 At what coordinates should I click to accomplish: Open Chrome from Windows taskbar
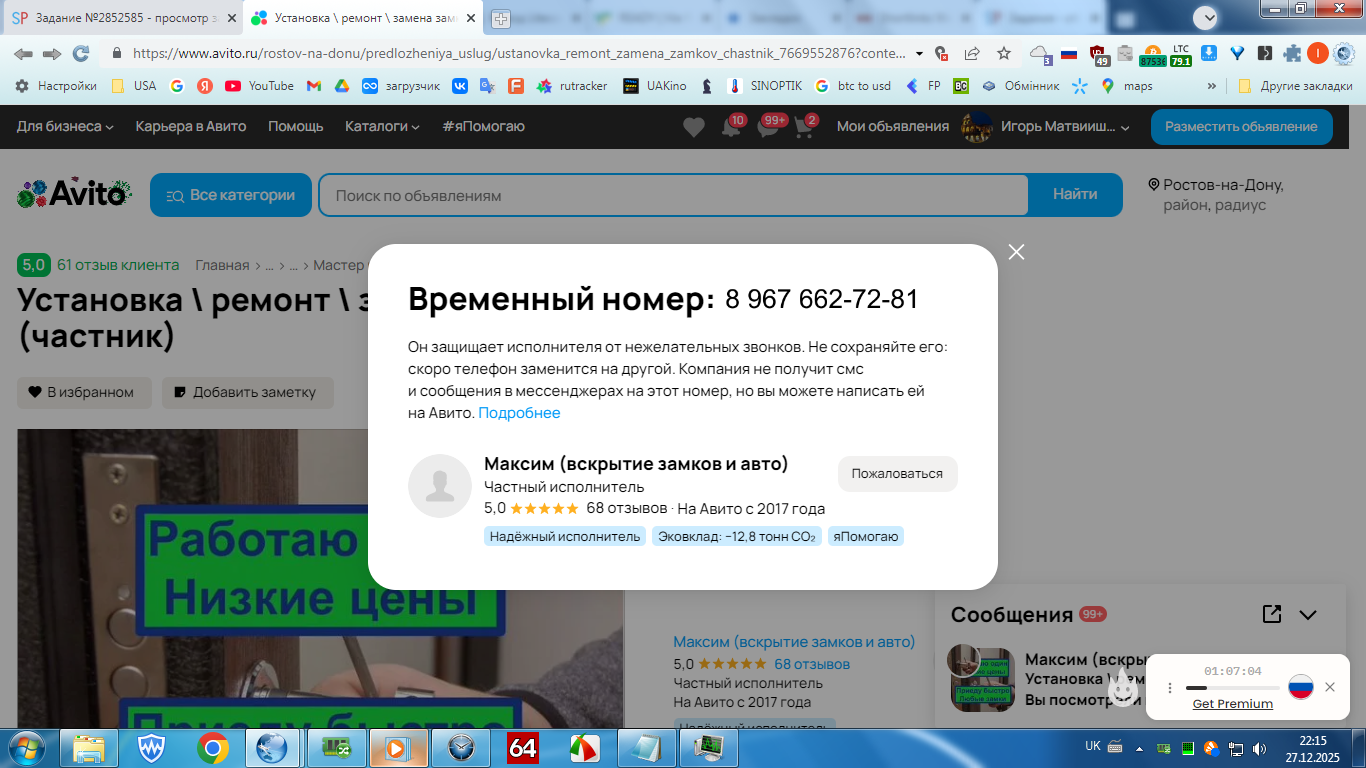(x=212, y=747)
